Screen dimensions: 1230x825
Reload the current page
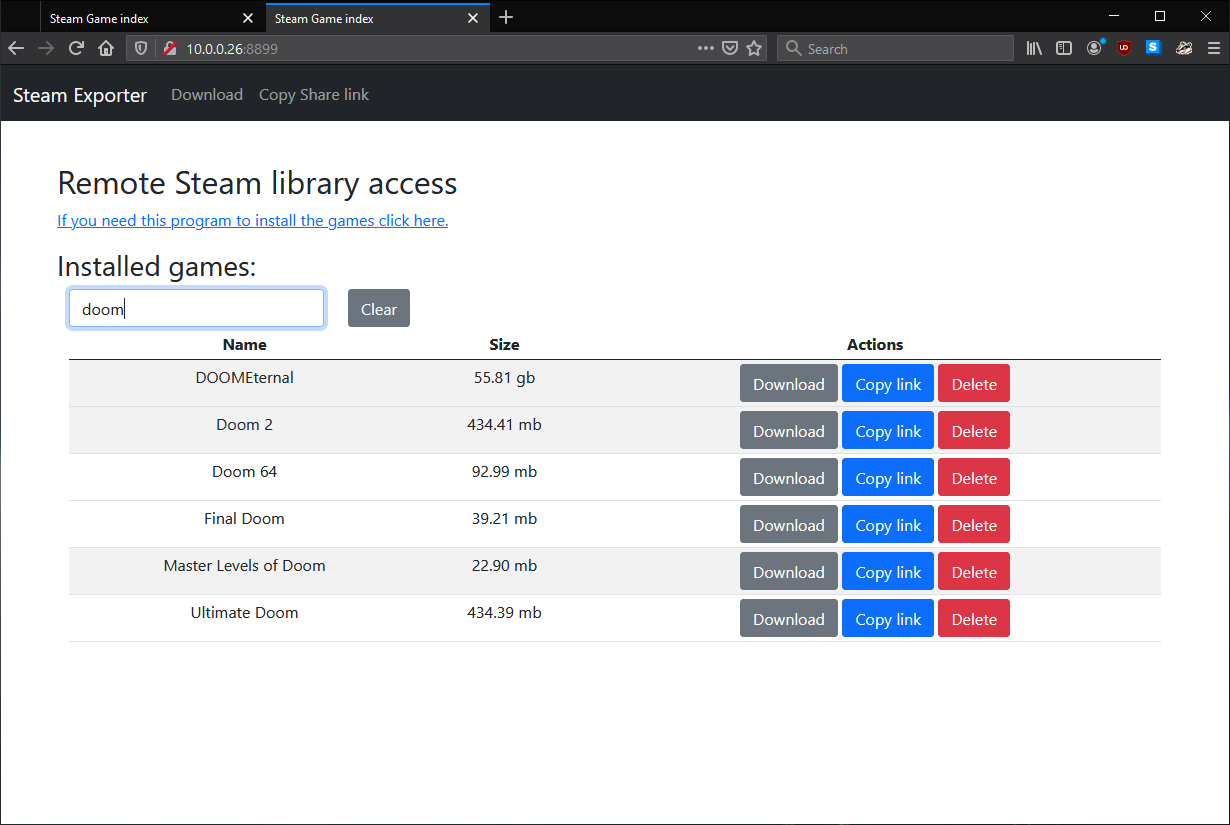(76, 48)
